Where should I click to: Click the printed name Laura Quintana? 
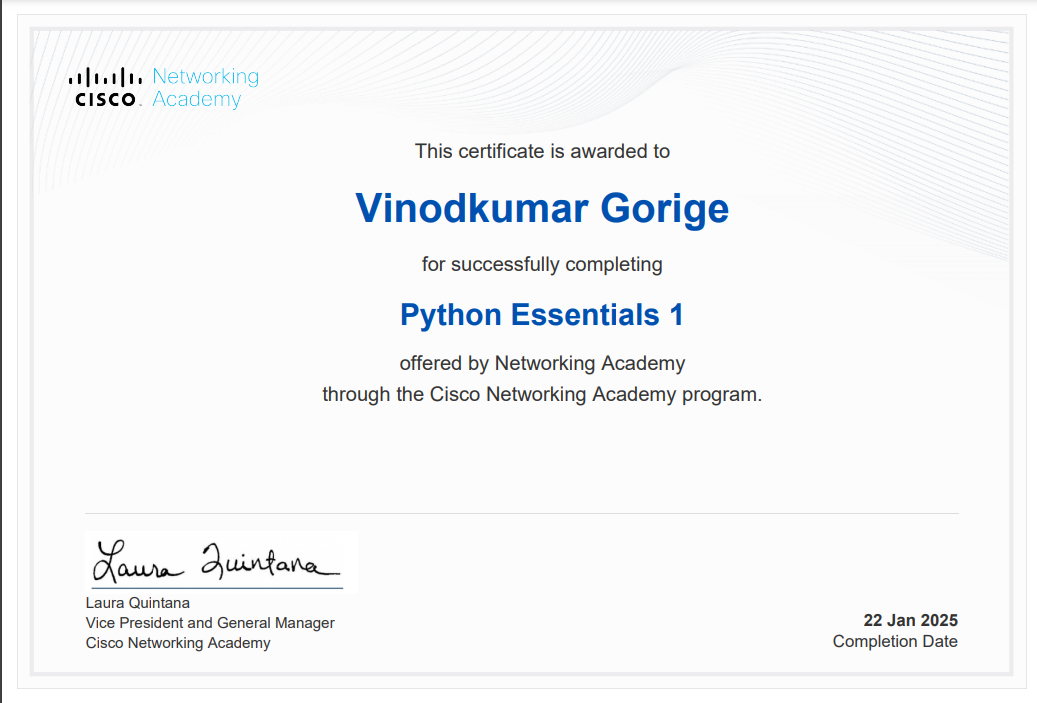(138, 603)
